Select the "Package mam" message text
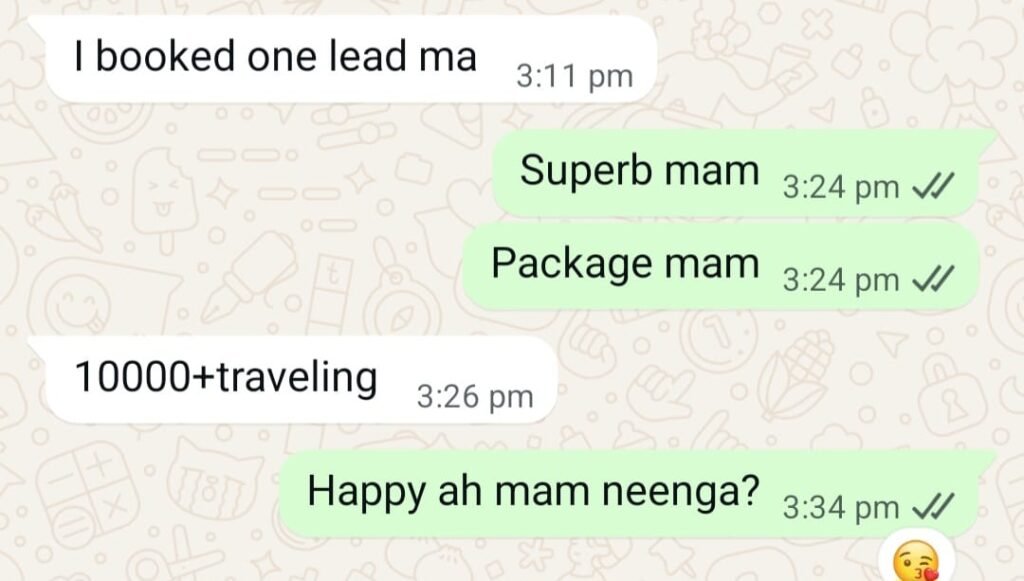Image resolution: width=1024 pixels, height=581 pixels. pos(625,264)
